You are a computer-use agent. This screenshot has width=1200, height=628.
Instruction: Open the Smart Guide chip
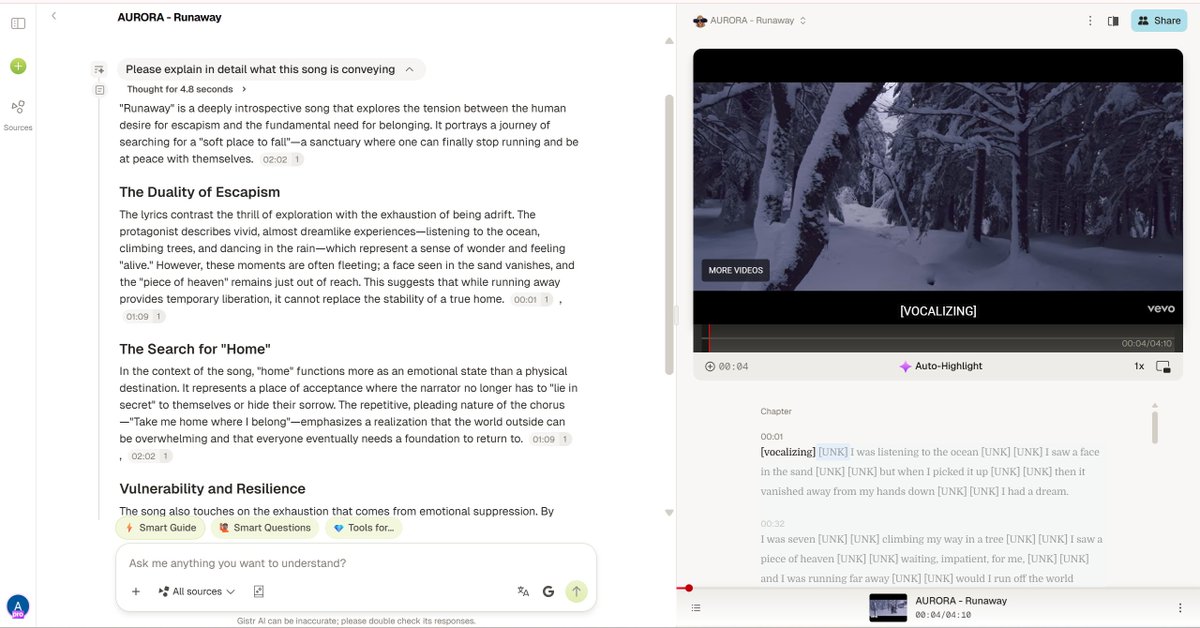click(161, 528)
